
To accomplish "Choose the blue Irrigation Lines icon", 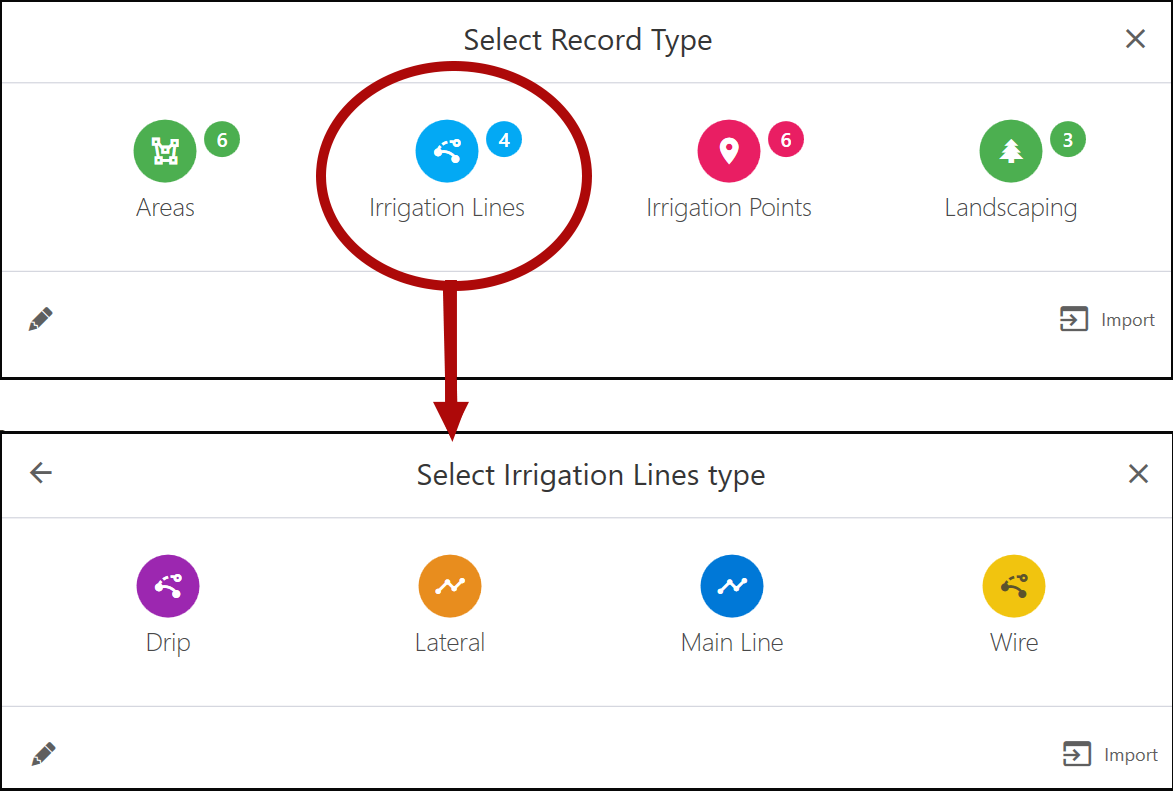I will click(446, 151).
